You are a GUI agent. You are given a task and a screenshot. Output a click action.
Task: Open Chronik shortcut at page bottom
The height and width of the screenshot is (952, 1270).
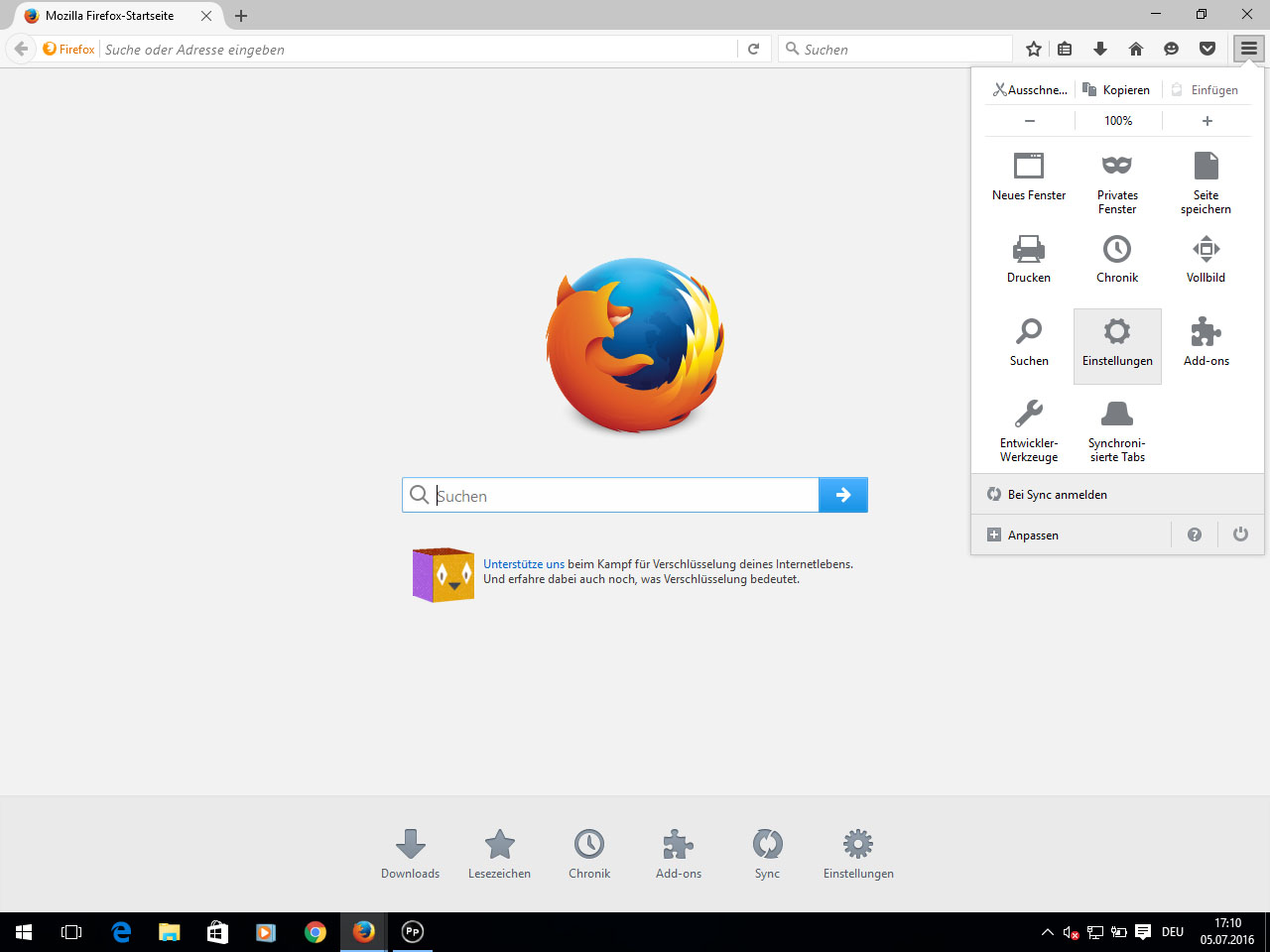(x=589, y=854)
